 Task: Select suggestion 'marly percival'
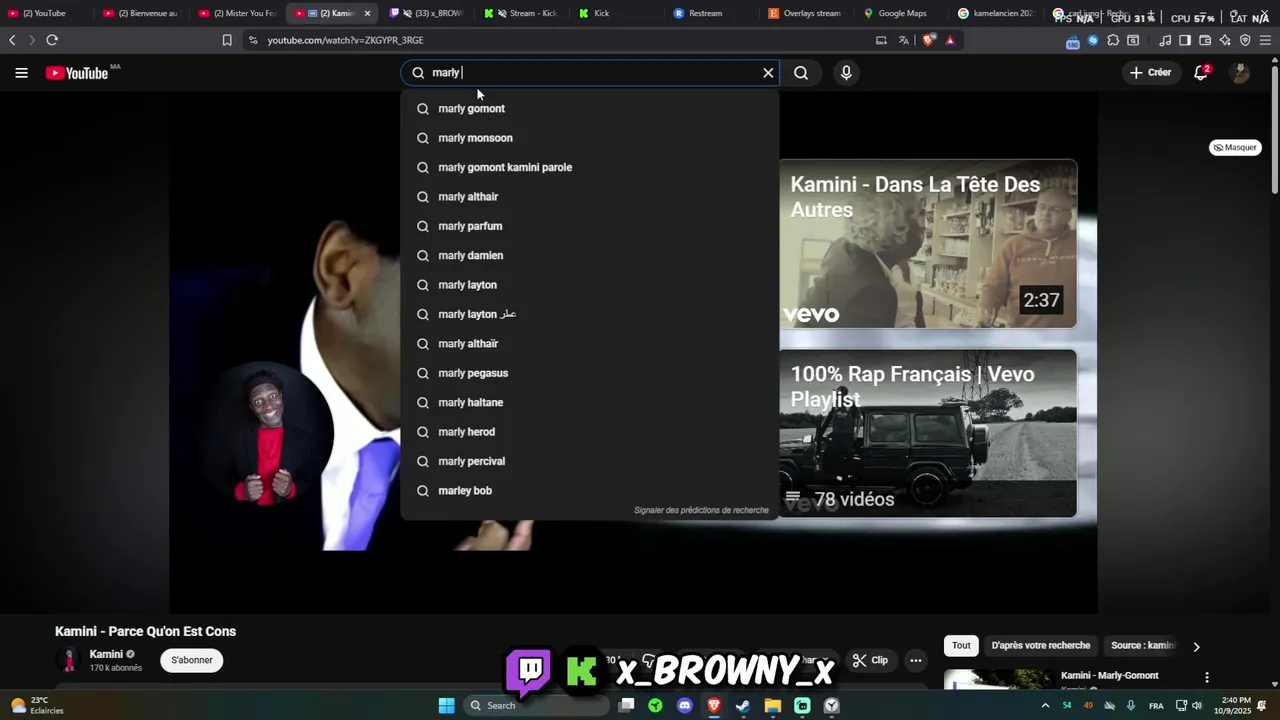pyautogui.click(x=589, y=461)
